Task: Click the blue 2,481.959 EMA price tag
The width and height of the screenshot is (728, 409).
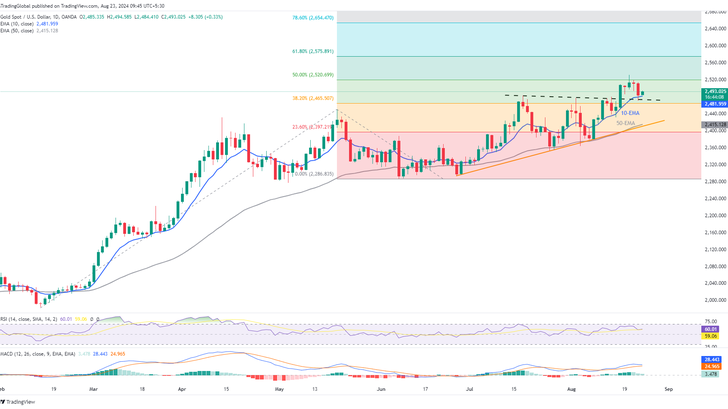Action: pos(715,104)
